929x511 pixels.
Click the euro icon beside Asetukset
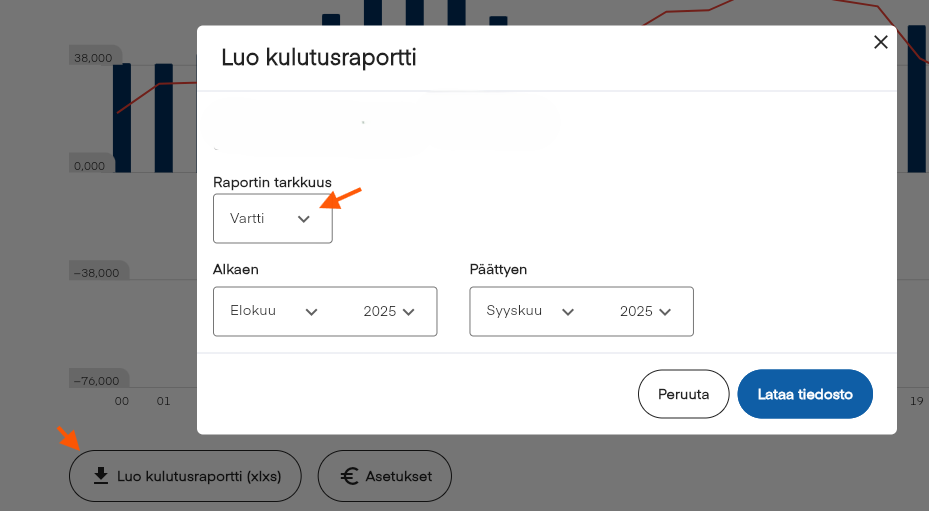click(350, 476)
